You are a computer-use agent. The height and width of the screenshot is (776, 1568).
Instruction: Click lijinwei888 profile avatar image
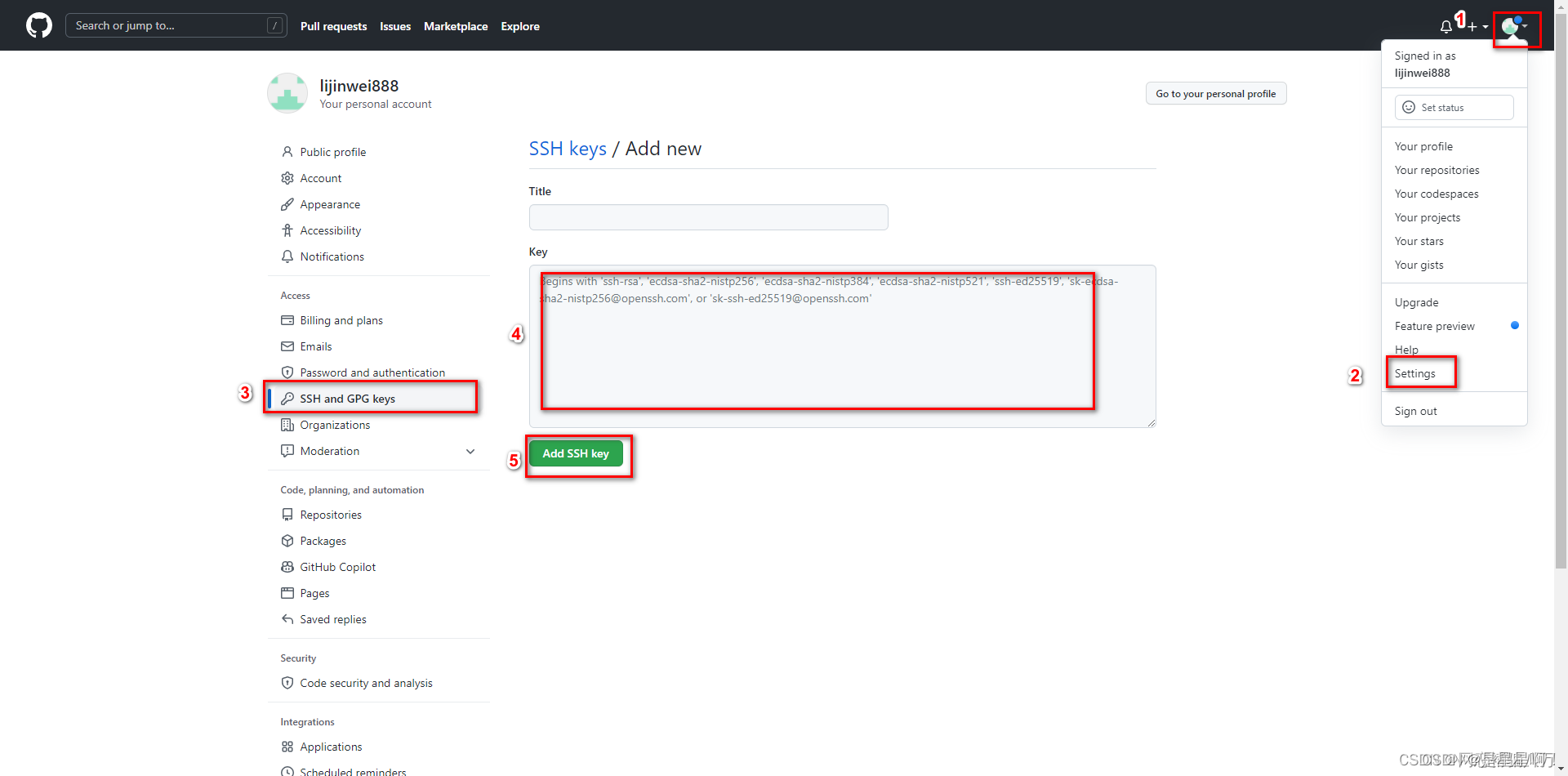tap(287, 93)
